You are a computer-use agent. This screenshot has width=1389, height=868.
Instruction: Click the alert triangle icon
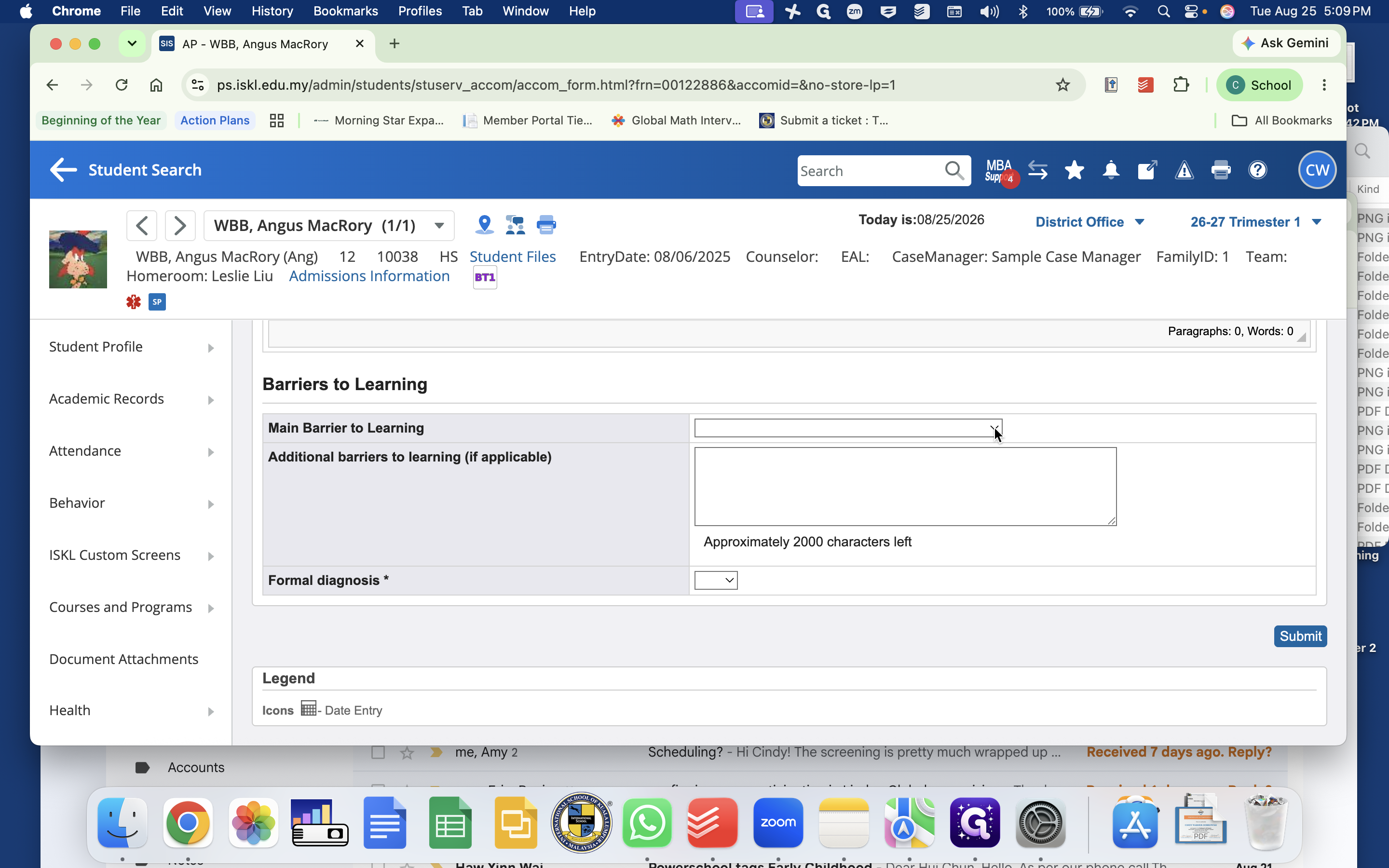[x=1184, y=170]
